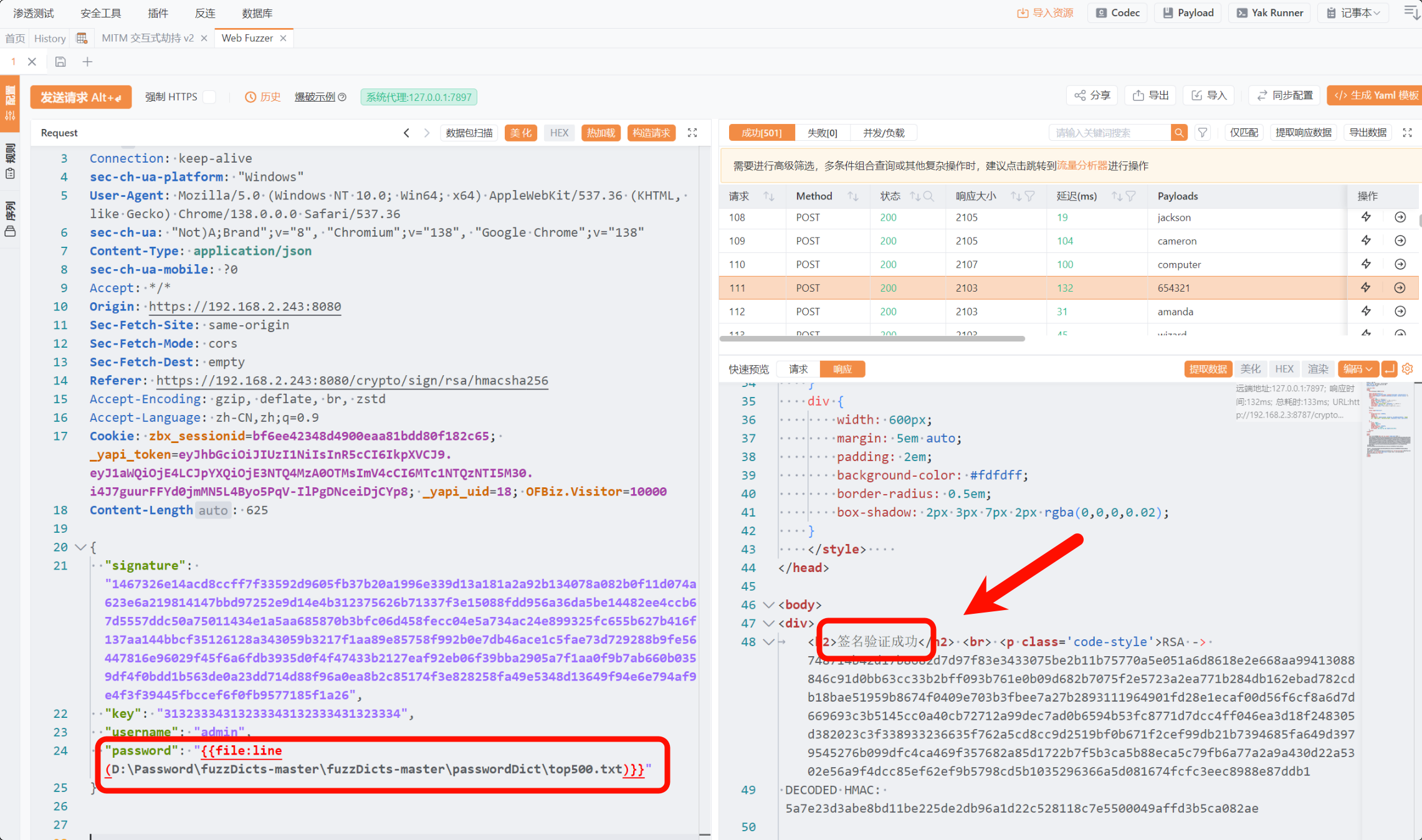The width and height of the screenshot is (1422, 840).
Task: Switch to MITM 交互式劫持 v2 tab
Action: click(148, 38)
